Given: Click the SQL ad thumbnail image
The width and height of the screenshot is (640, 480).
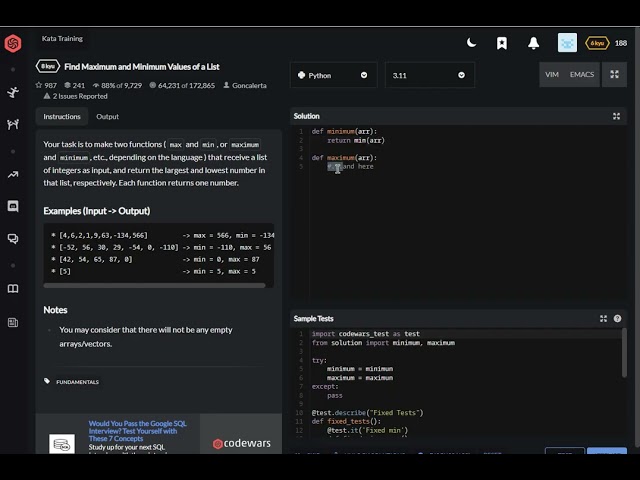Looking at the screenshot, I should pos(62,444).
